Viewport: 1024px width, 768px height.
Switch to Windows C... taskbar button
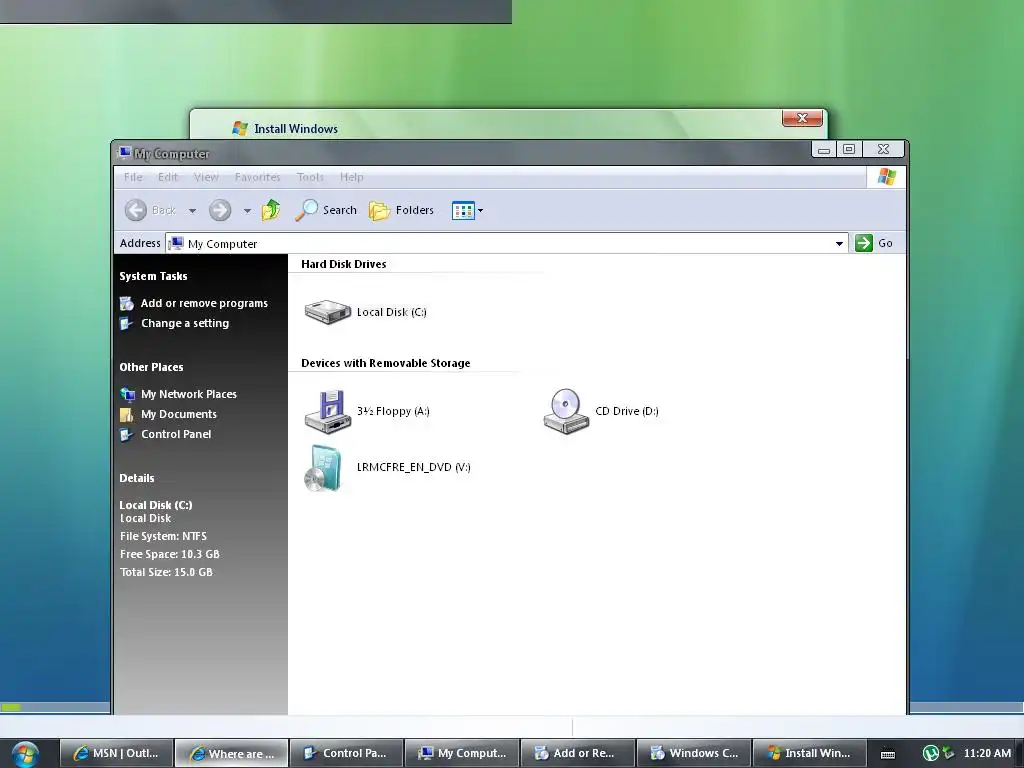point(694,753)
